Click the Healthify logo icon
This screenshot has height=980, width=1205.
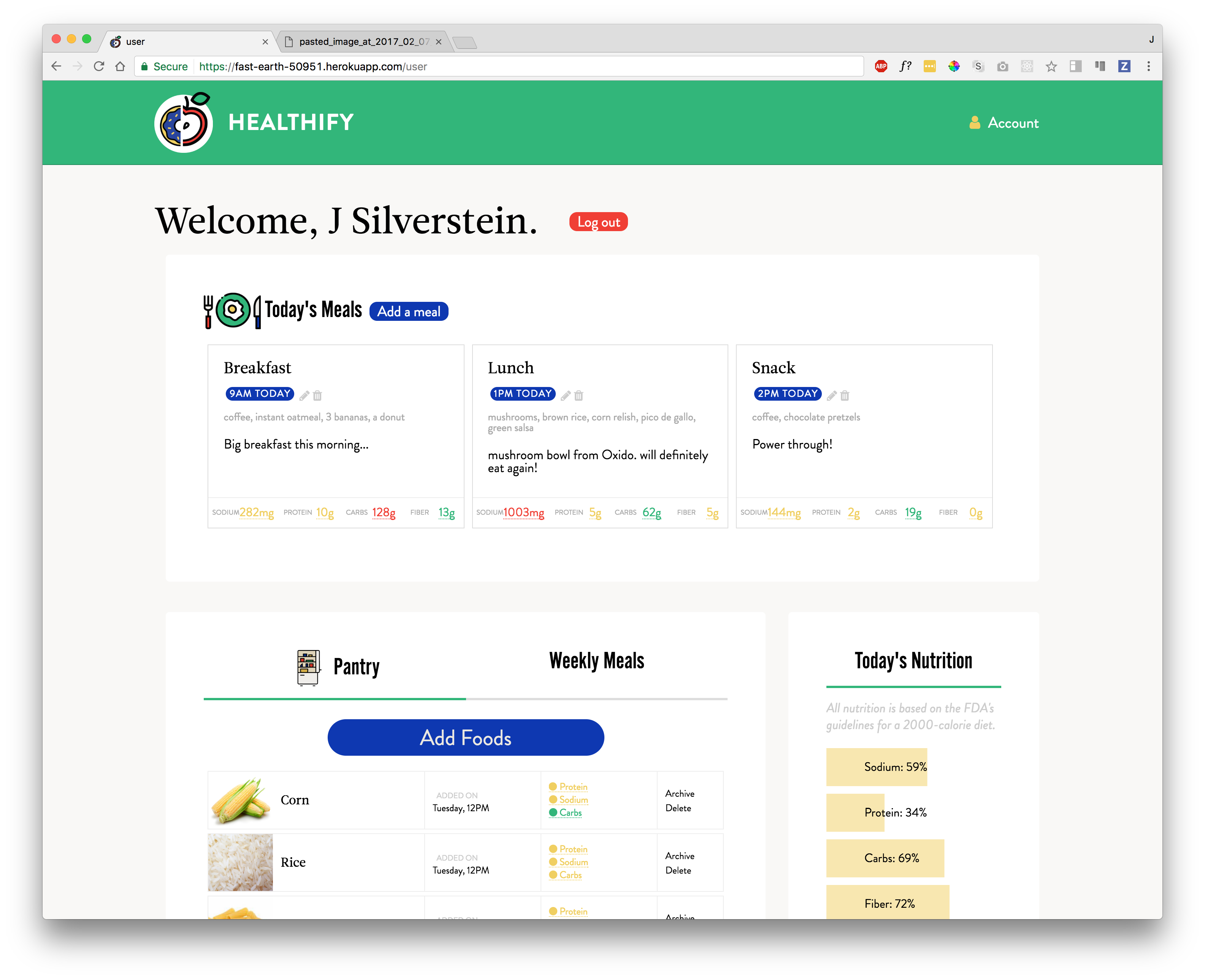pos(184,122)
